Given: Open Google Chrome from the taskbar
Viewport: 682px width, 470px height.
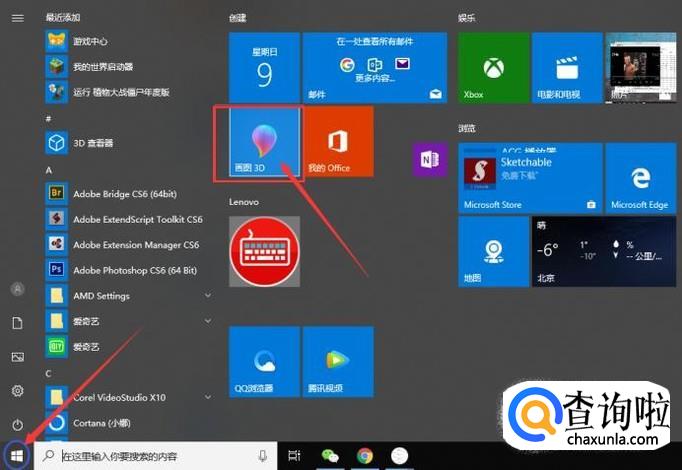Looking at the screenshot, I should click(x=365, y=456).
